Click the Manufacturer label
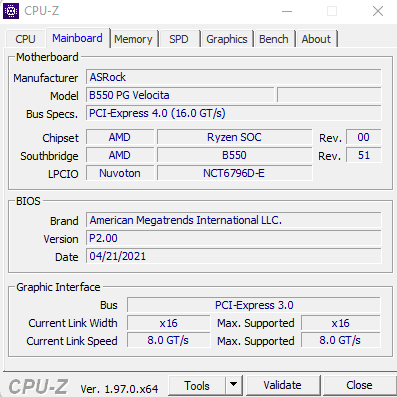397x397 pixels. tap(46, 78)
